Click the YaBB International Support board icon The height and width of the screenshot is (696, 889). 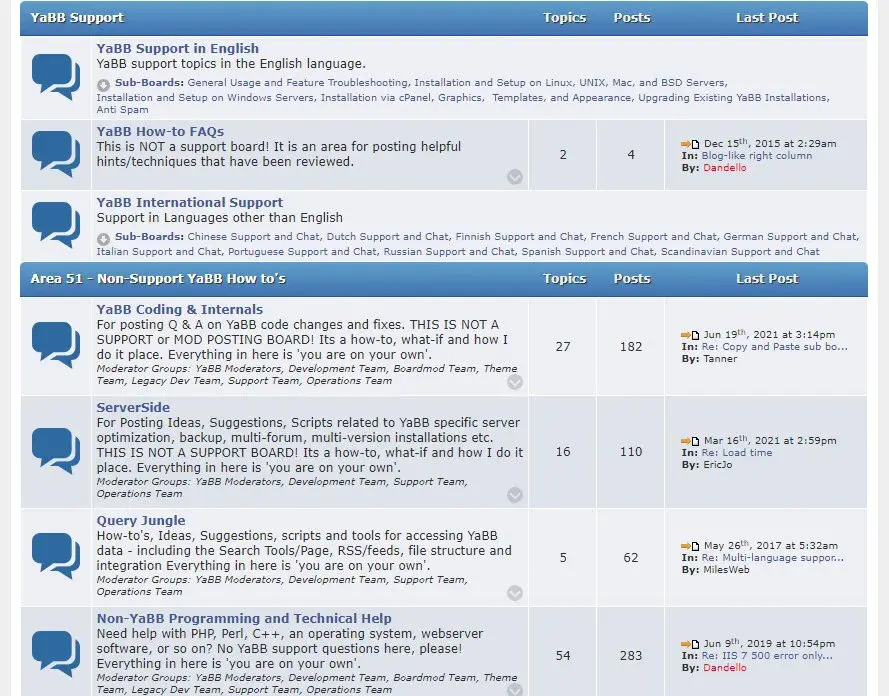point(56,224)
